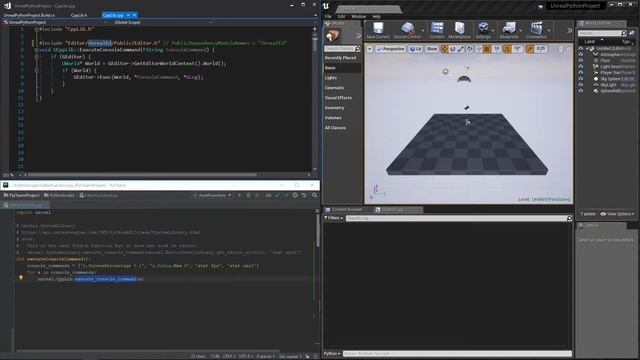This screenshot has height=360, width=640.
Task: Open Help menu in Unreal Editor
Action: 376,17
